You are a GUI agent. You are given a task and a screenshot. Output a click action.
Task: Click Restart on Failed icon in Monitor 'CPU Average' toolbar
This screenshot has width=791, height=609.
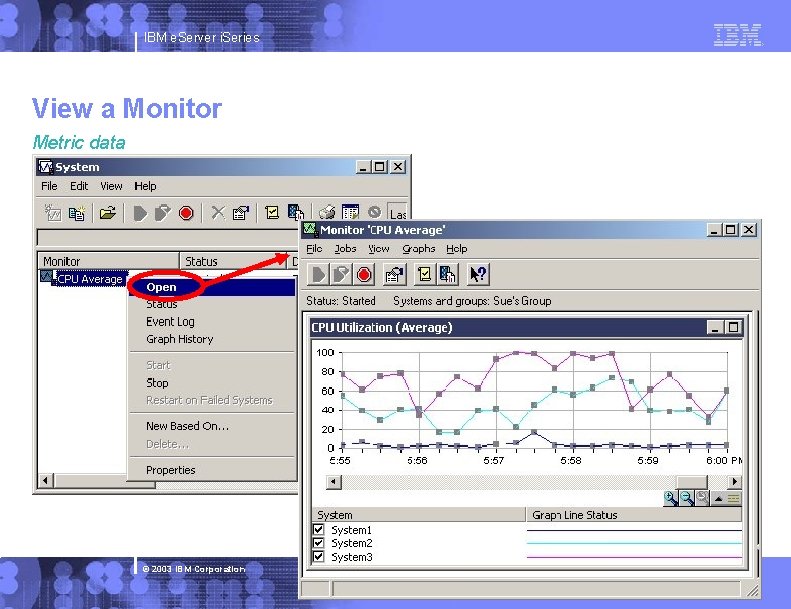(x=341, y=274)
